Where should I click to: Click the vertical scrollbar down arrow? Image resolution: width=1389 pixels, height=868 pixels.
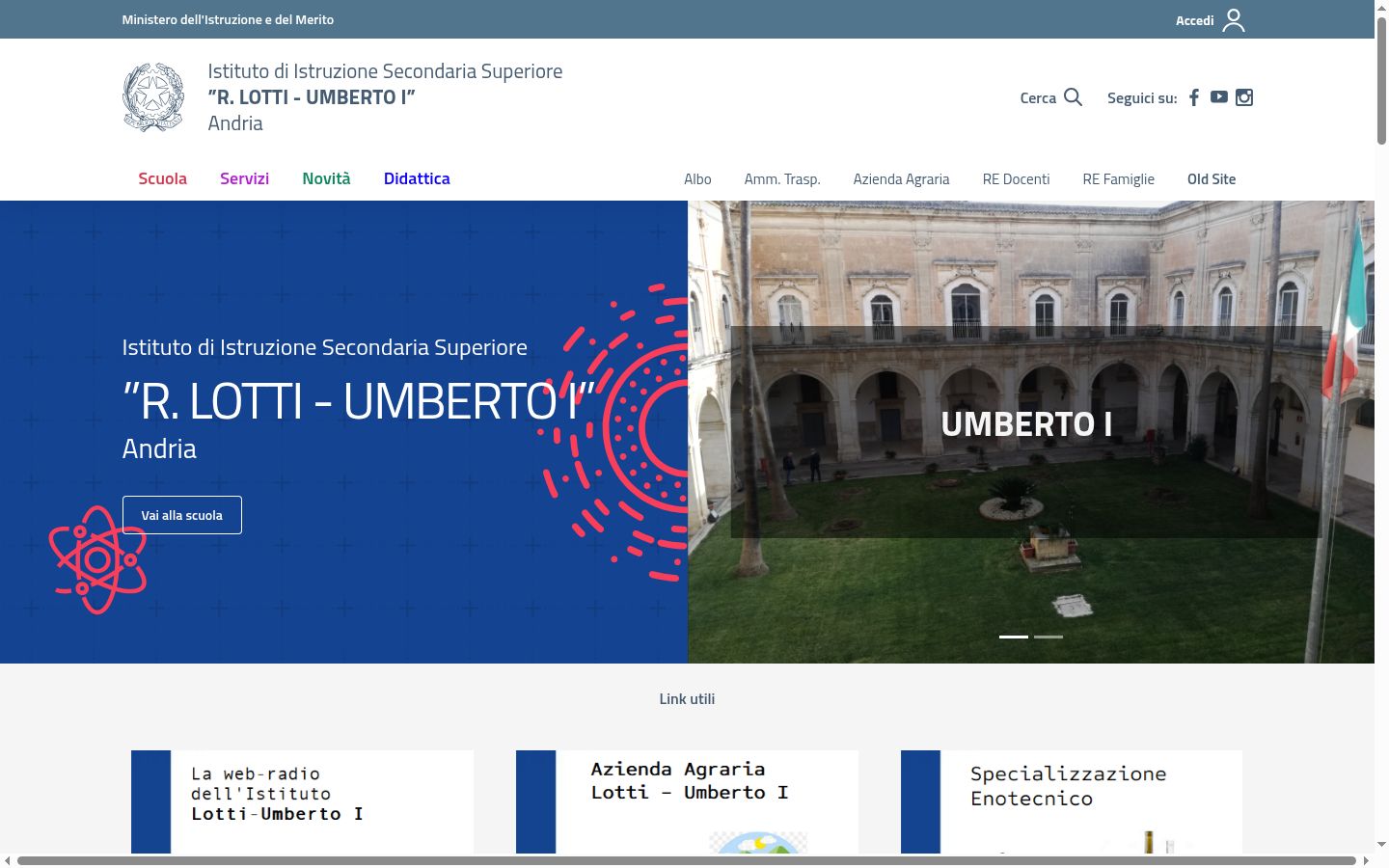tap(1381, 845)
